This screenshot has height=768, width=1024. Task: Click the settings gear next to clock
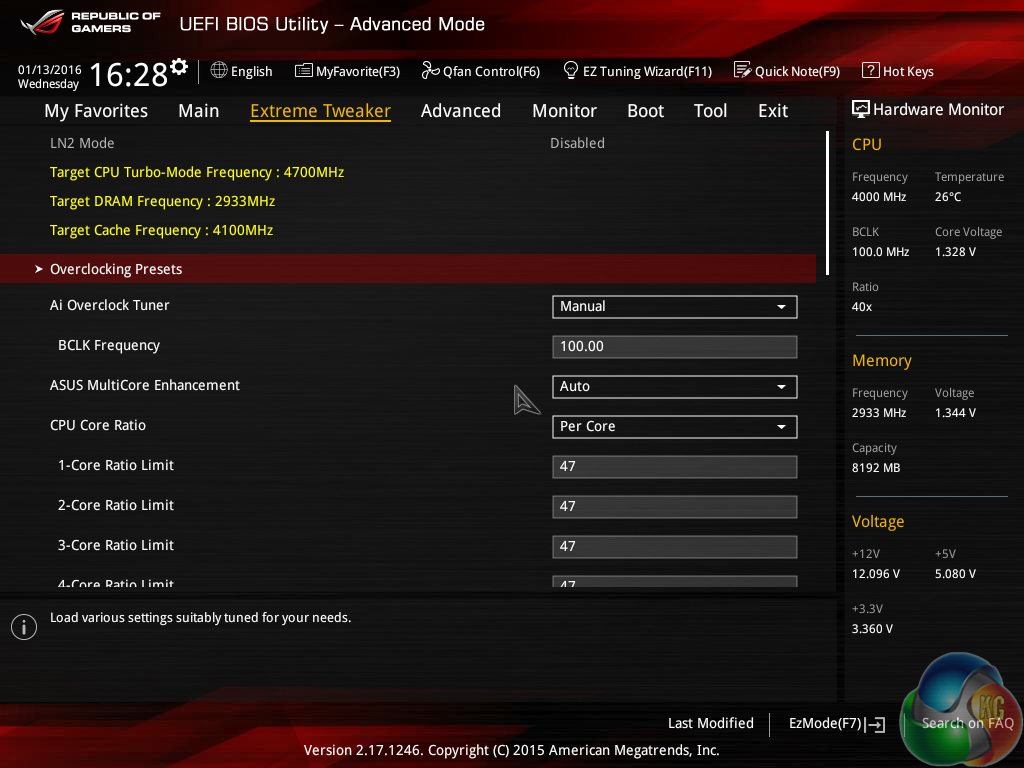point(179,67)
